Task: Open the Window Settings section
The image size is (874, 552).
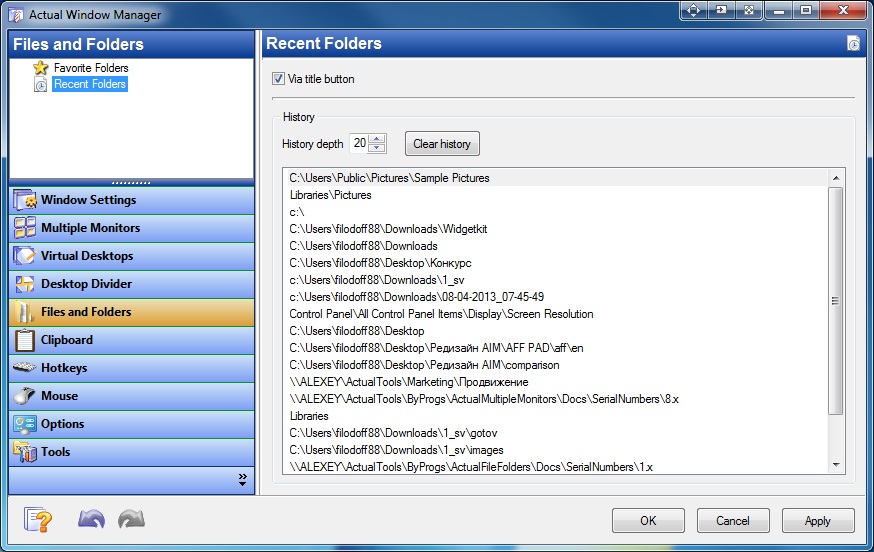Action: 132,200
